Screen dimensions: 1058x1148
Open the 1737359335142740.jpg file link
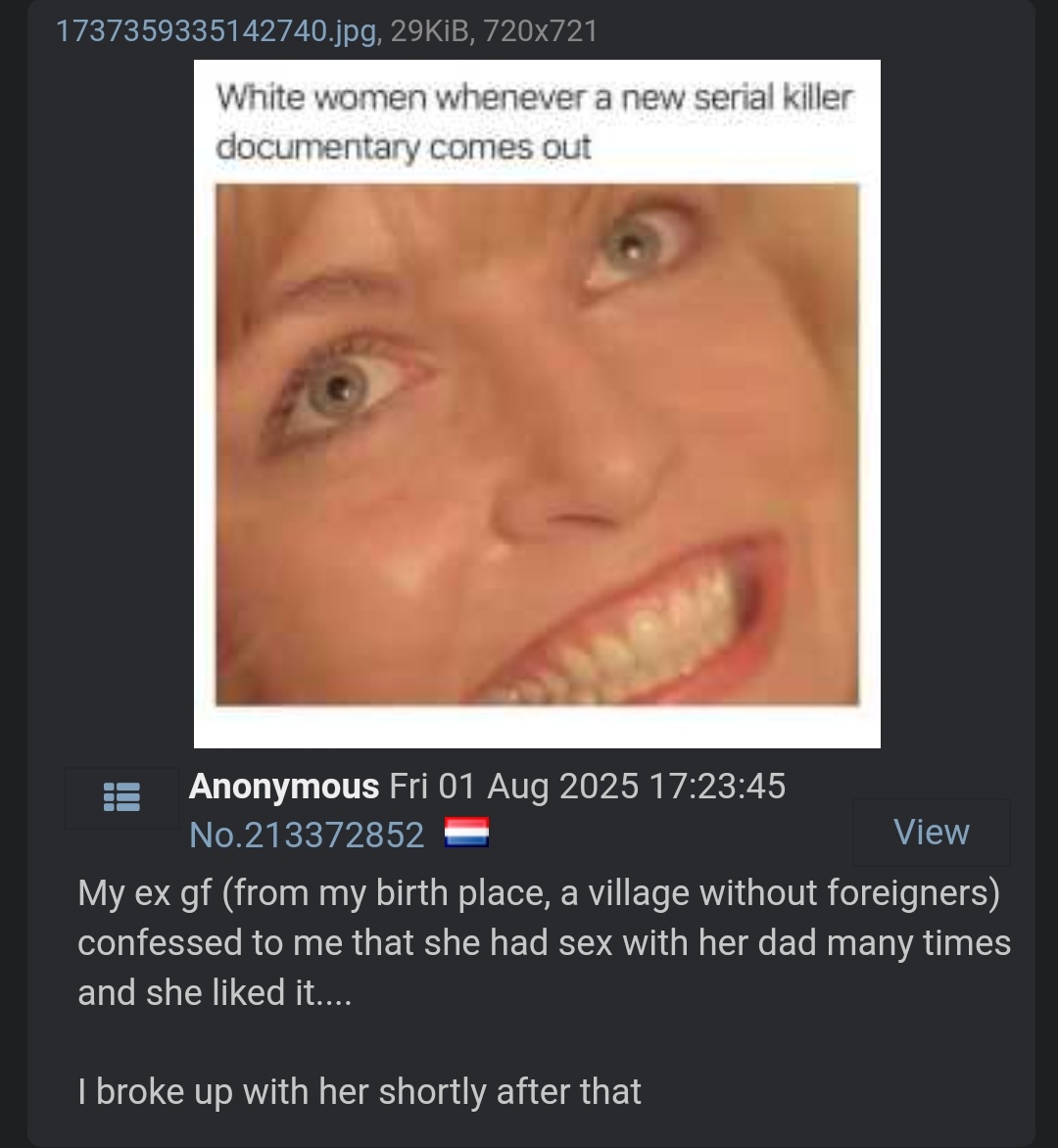click(216, 30)
